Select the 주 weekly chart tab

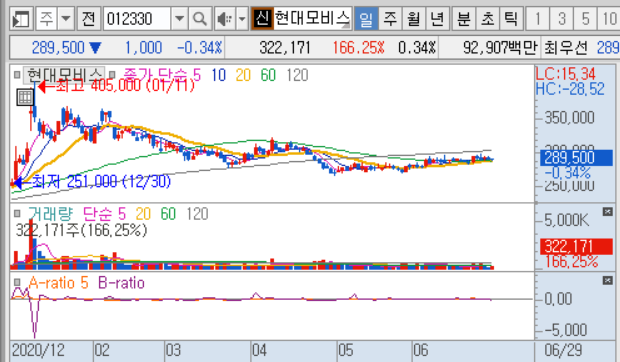coord(390,18)
